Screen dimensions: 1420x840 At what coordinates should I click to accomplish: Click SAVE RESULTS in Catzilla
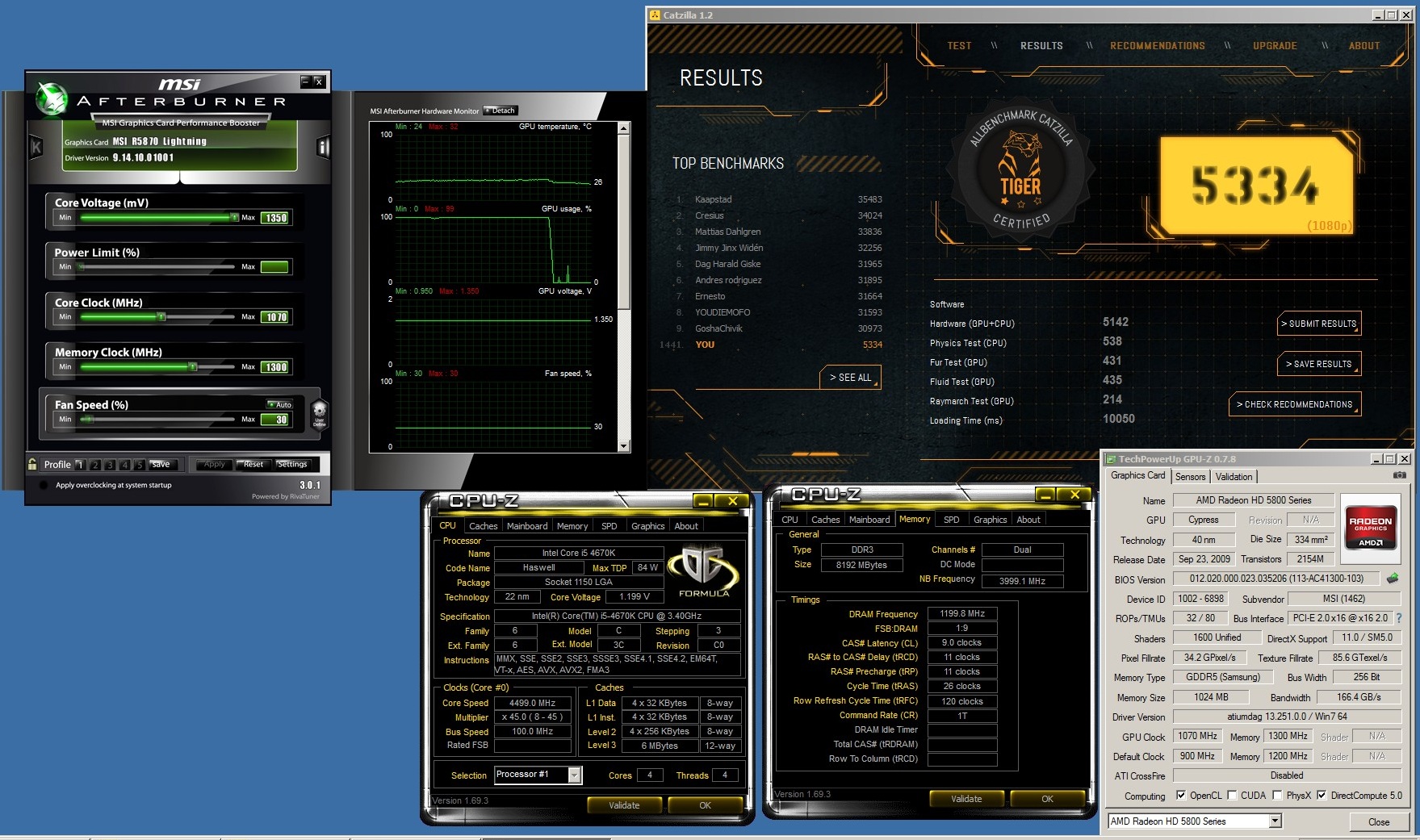point(1319,364)
